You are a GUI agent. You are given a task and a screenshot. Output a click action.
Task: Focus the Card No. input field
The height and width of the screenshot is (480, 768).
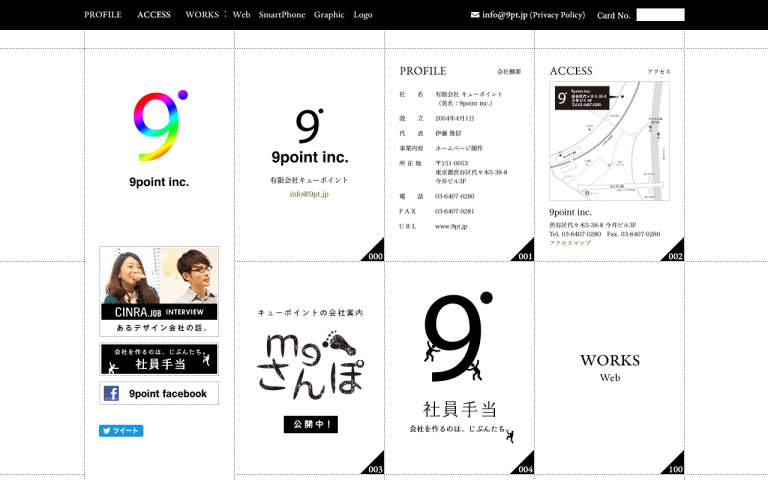pos(660,15)
